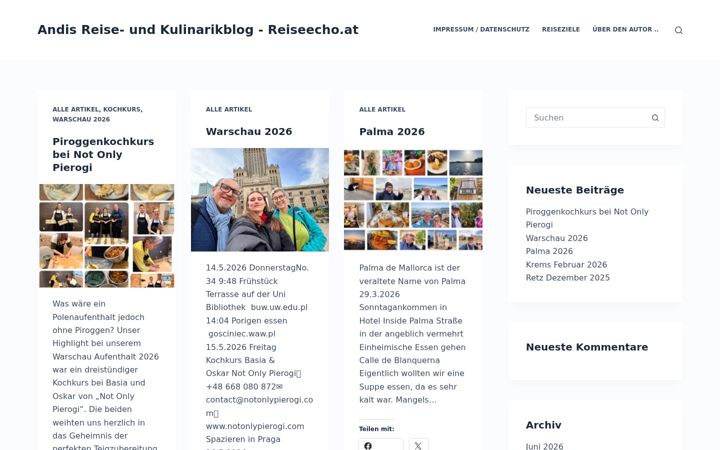Open Über den Autor menu item

click(625, 29)
